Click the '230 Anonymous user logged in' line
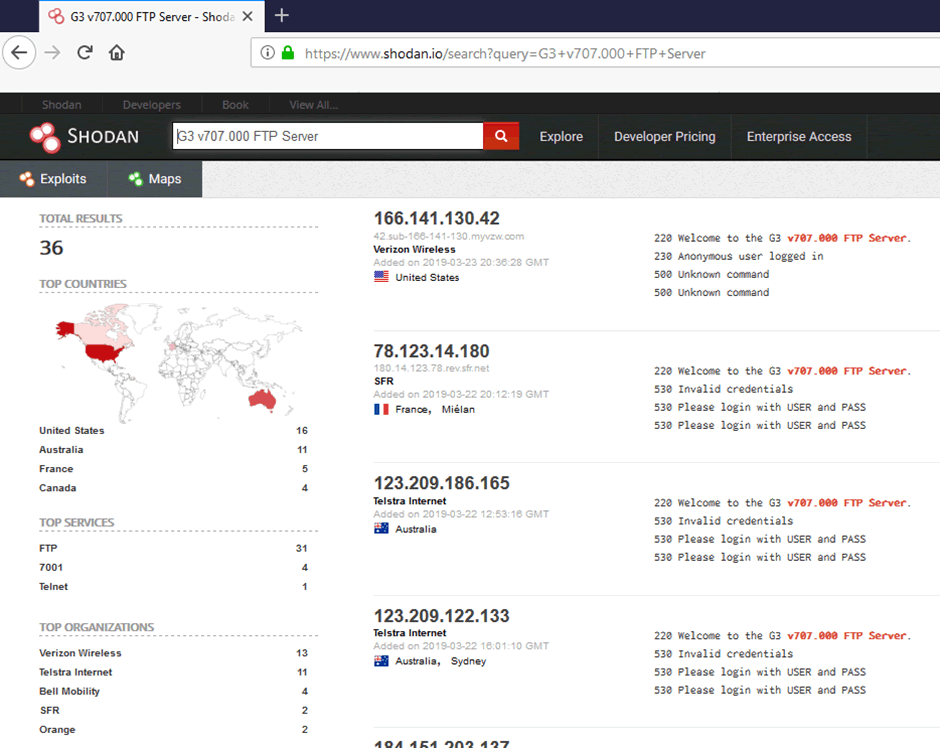 coord(739,256)
